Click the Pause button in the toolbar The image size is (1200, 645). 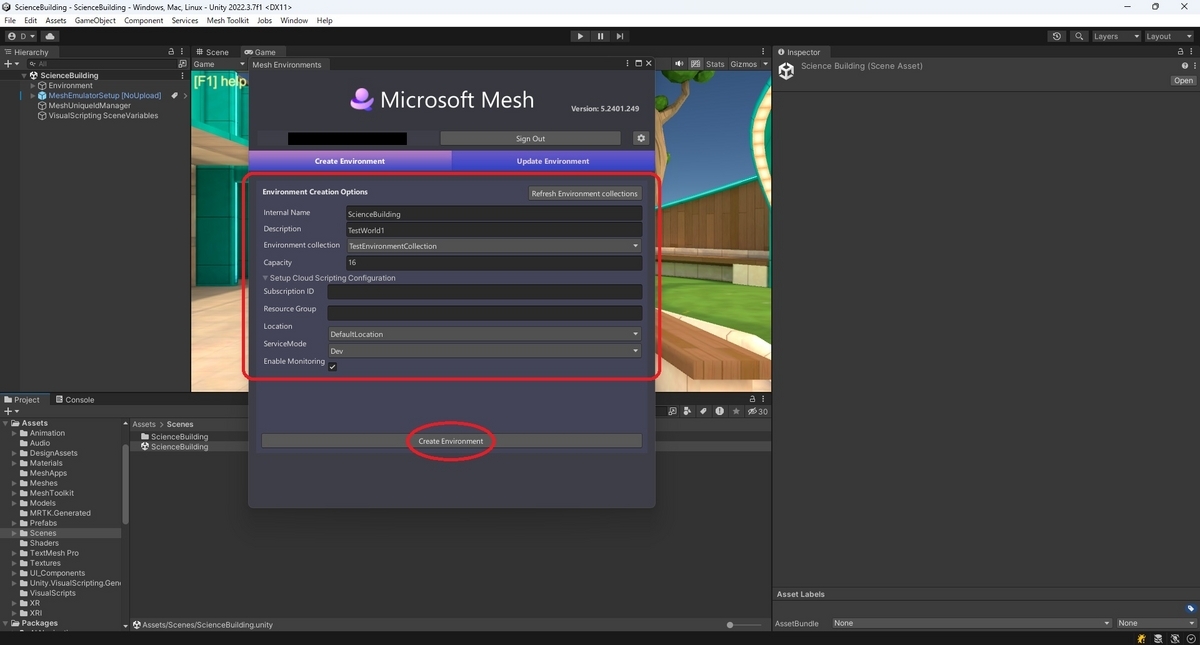[x=600, y=36]
